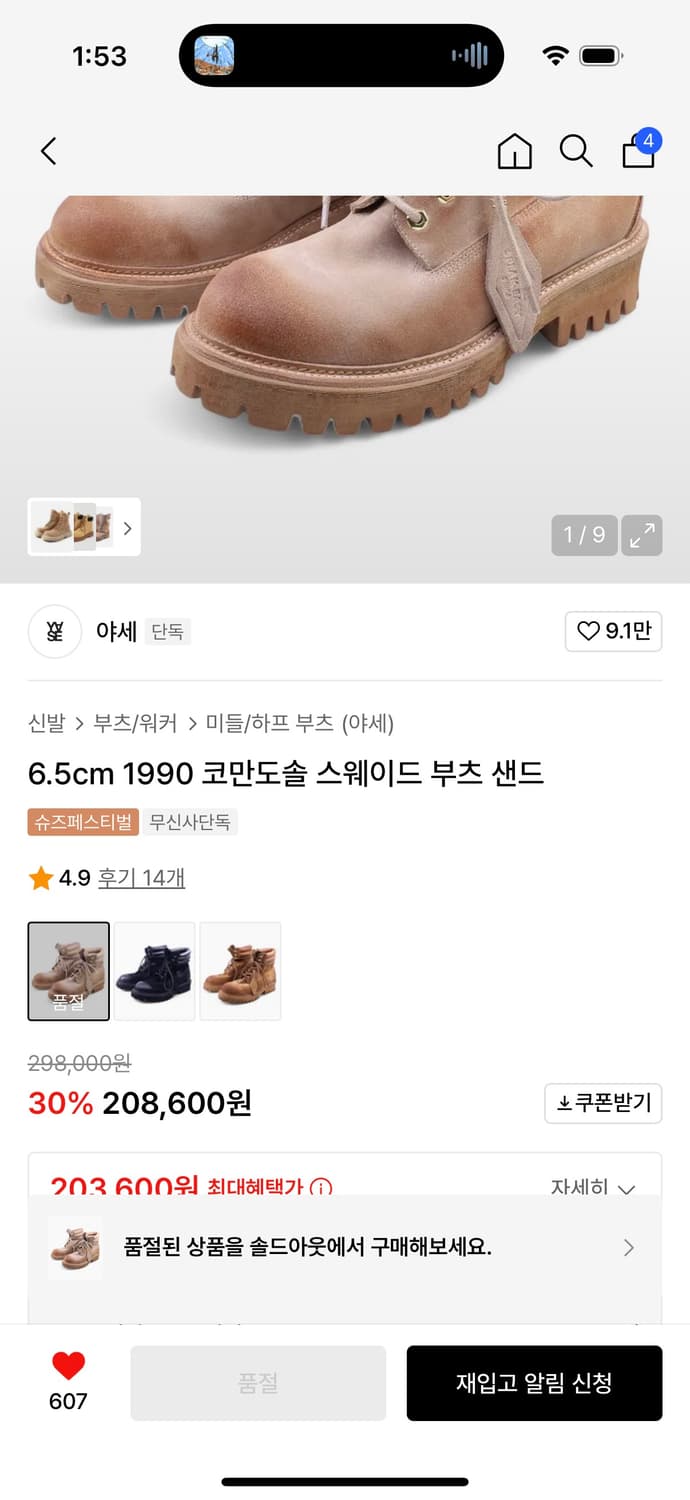Viewport: 690px width, 1500px height.
Task: Tap the max benefit price info icon
Action: pos(321,1187)
